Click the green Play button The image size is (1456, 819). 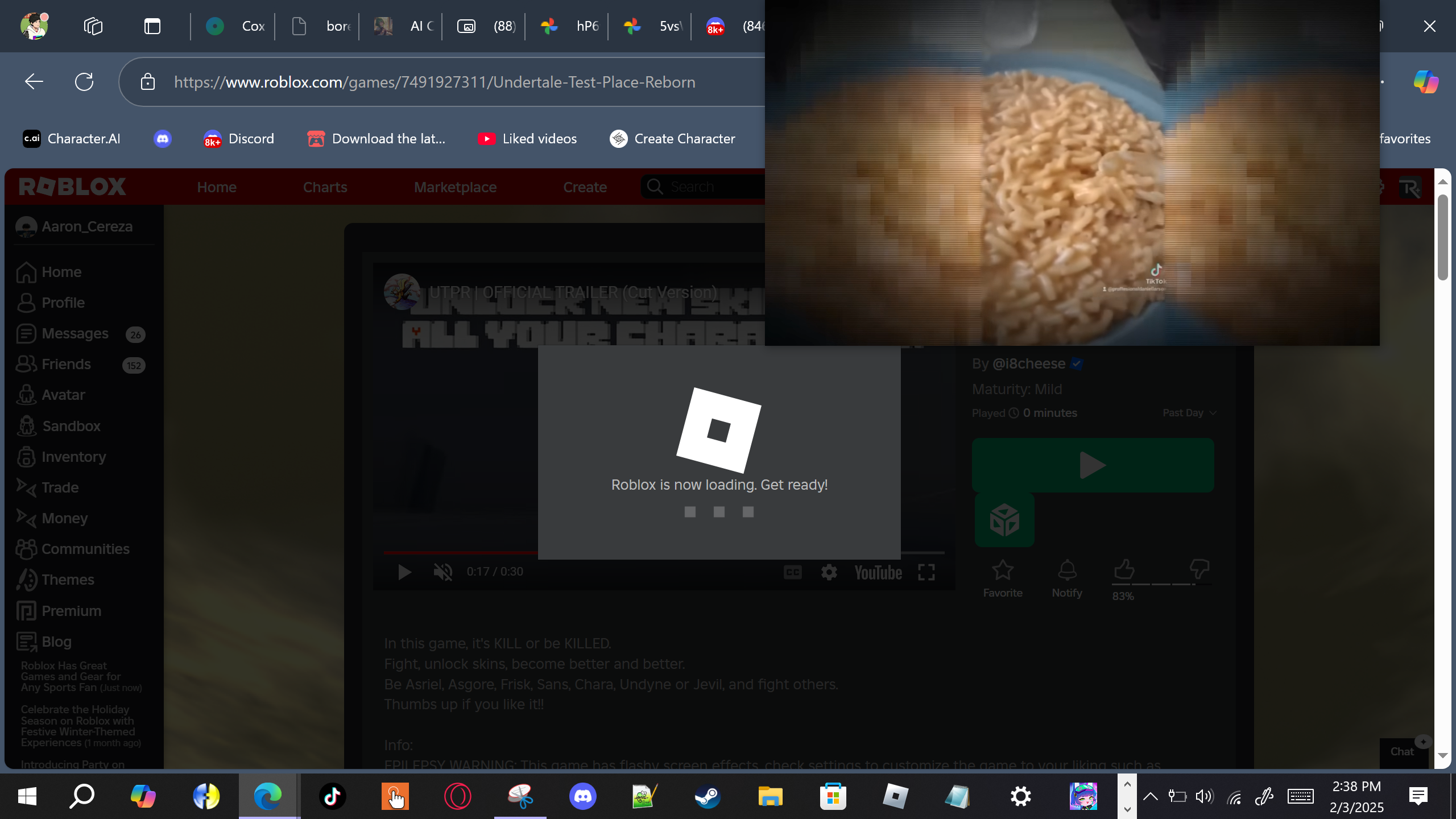point(1093,465)
